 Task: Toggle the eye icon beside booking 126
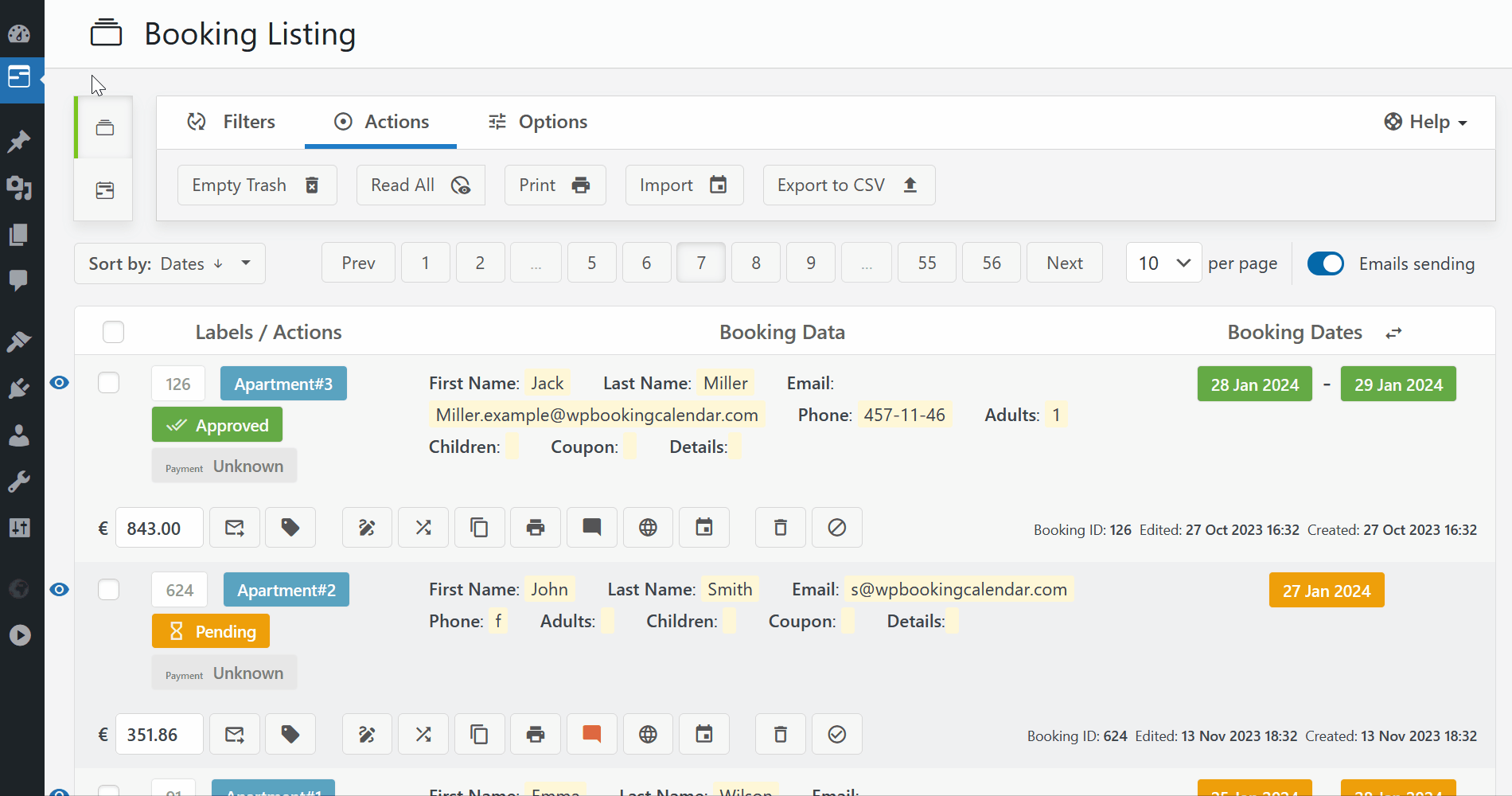(x=60, y=383)
